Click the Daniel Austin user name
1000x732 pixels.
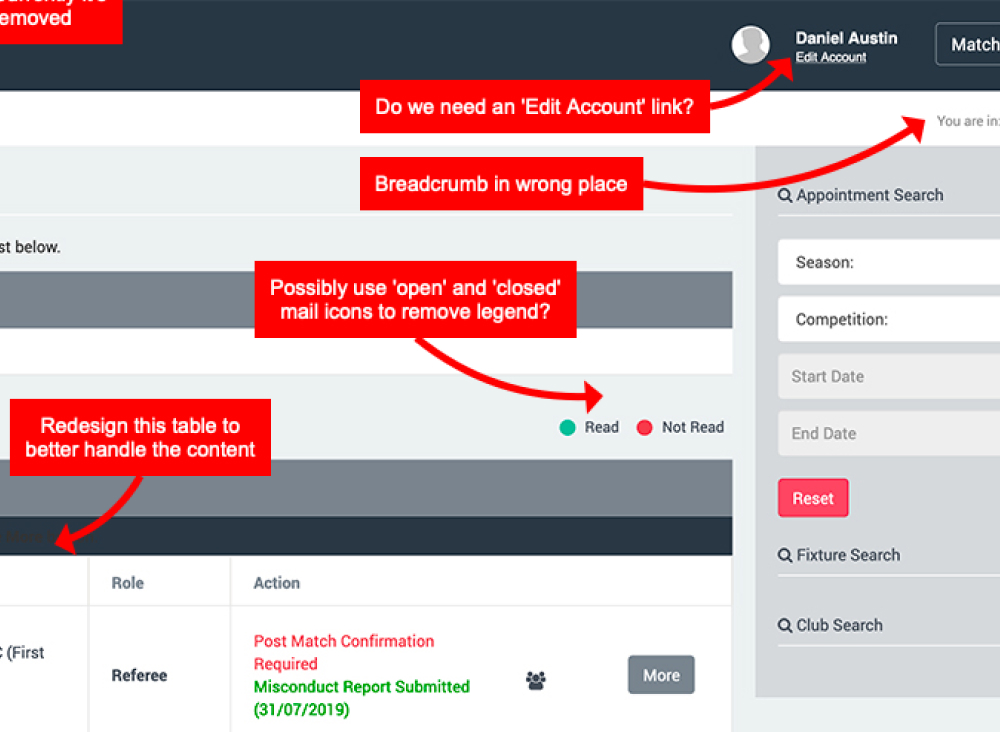click(x=846, y=38)
